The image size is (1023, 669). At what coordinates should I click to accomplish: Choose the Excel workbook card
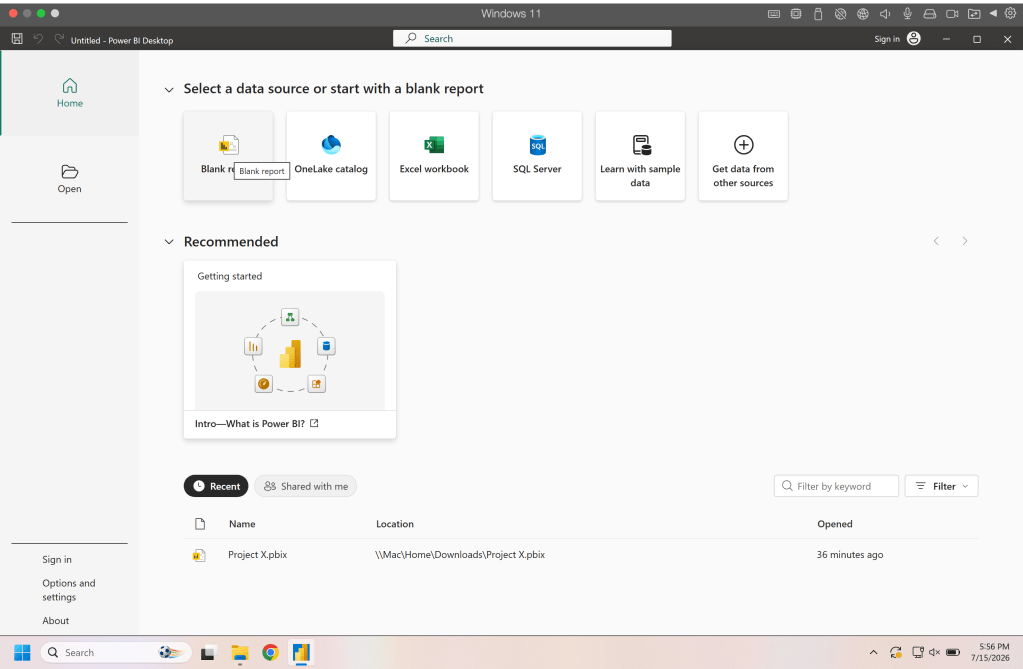click(x=434, y=155)
